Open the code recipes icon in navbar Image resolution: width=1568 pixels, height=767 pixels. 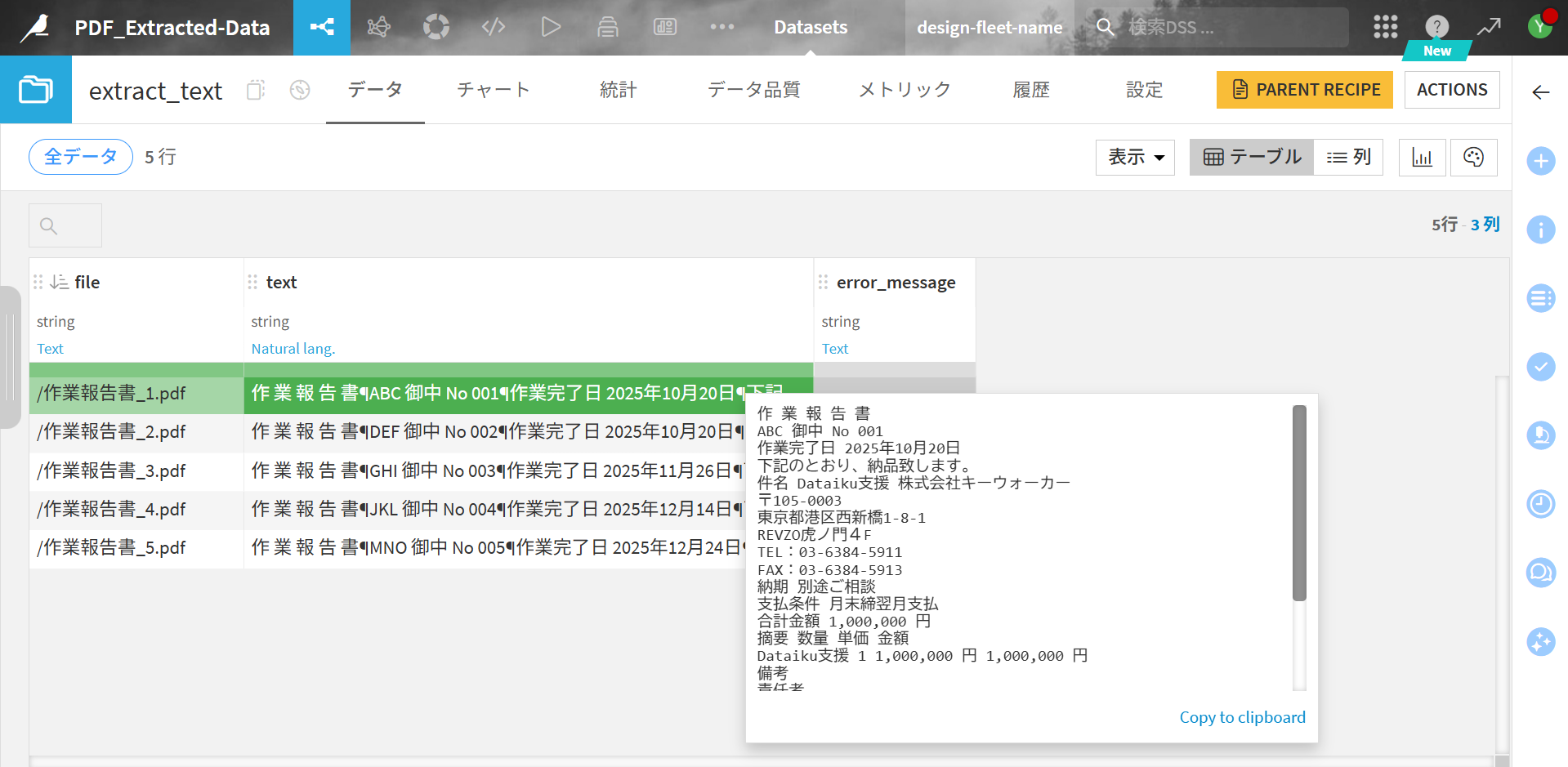tap(494, 27)
